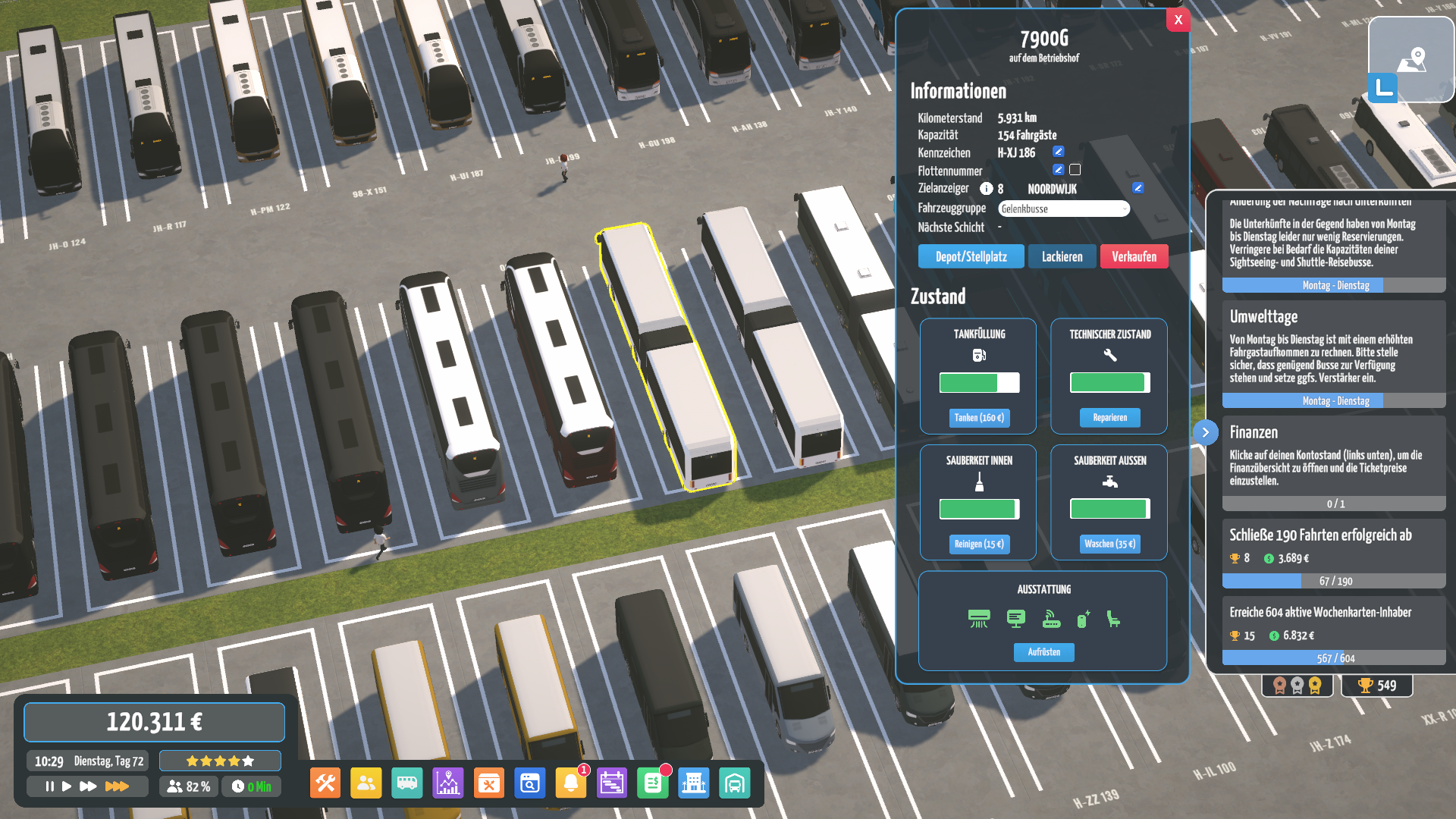Click the Tanken (160 €) button
This screenshot has height=819, width=1456.
pyautogui.click(x=979, y=418)
